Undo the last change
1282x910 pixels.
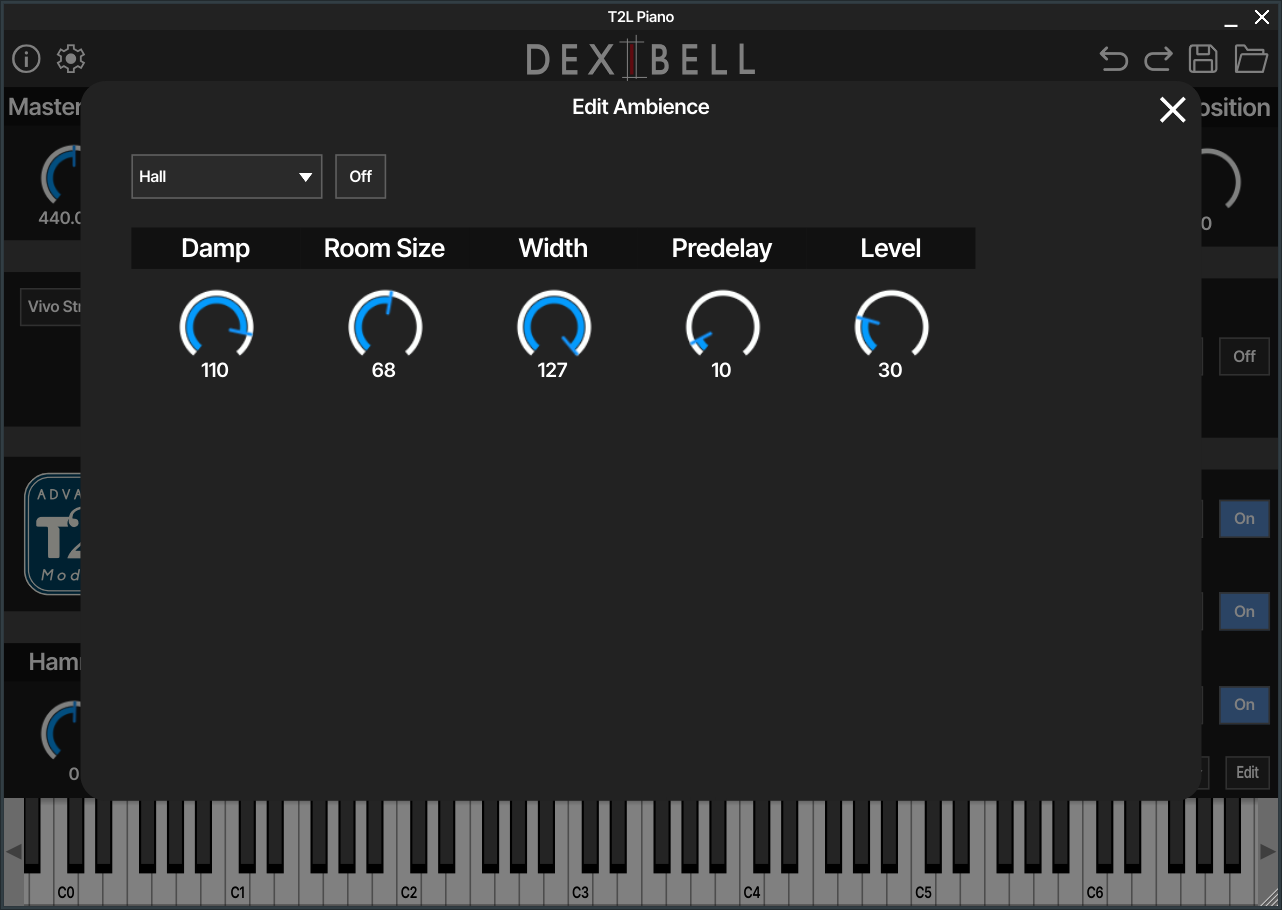1113,59
